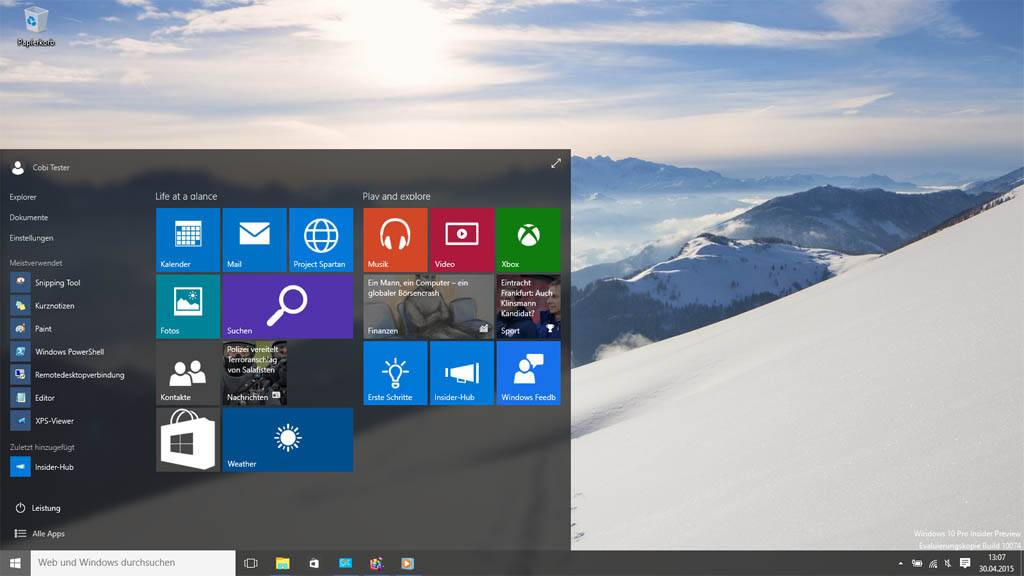Image resolution: width=1024 pixels, height=576 pixels.
Task: Open the Store shopping bag tile
Action: (188, 439)
